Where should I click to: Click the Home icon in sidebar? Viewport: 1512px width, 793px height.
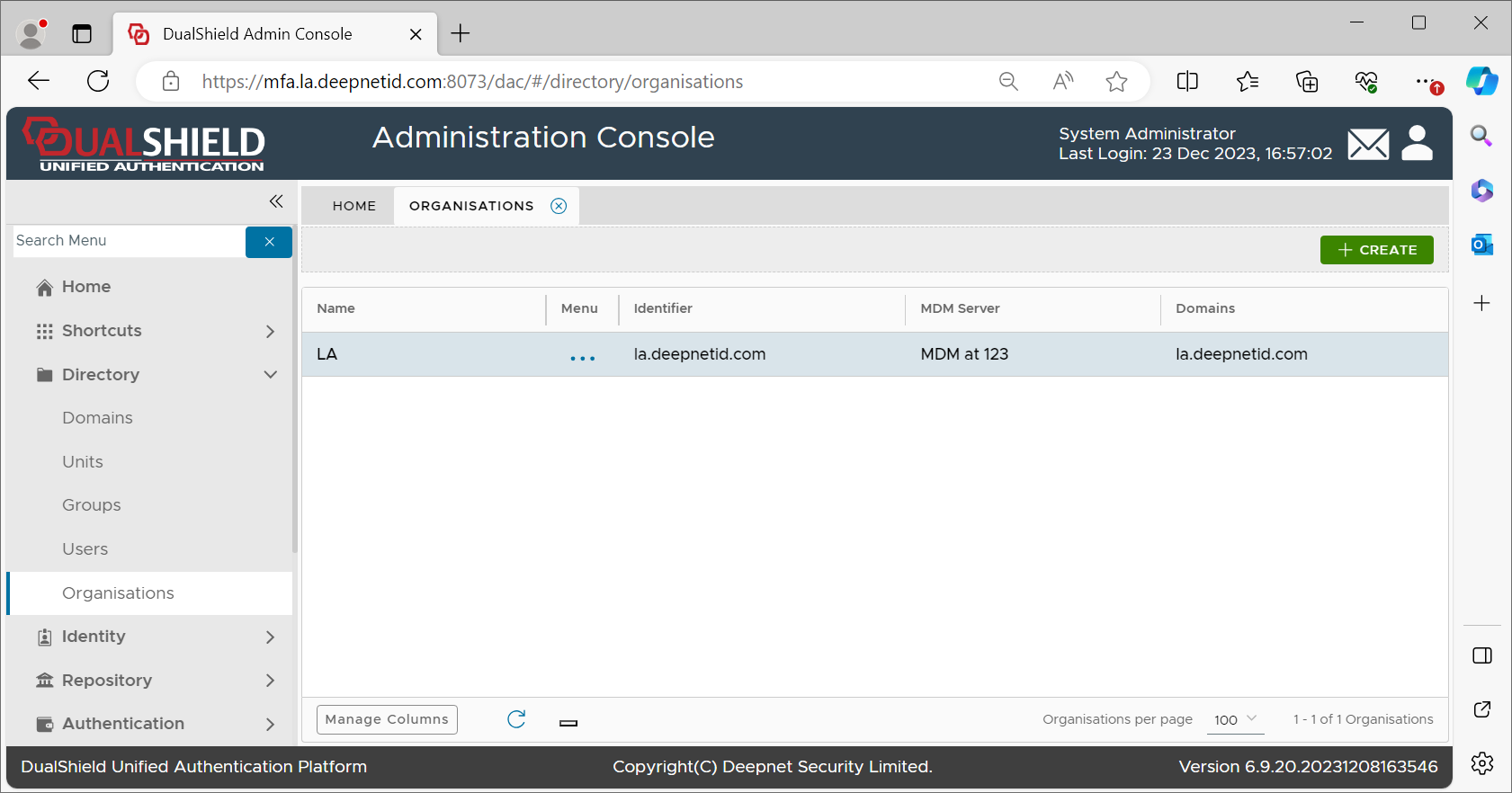point(45,288)
